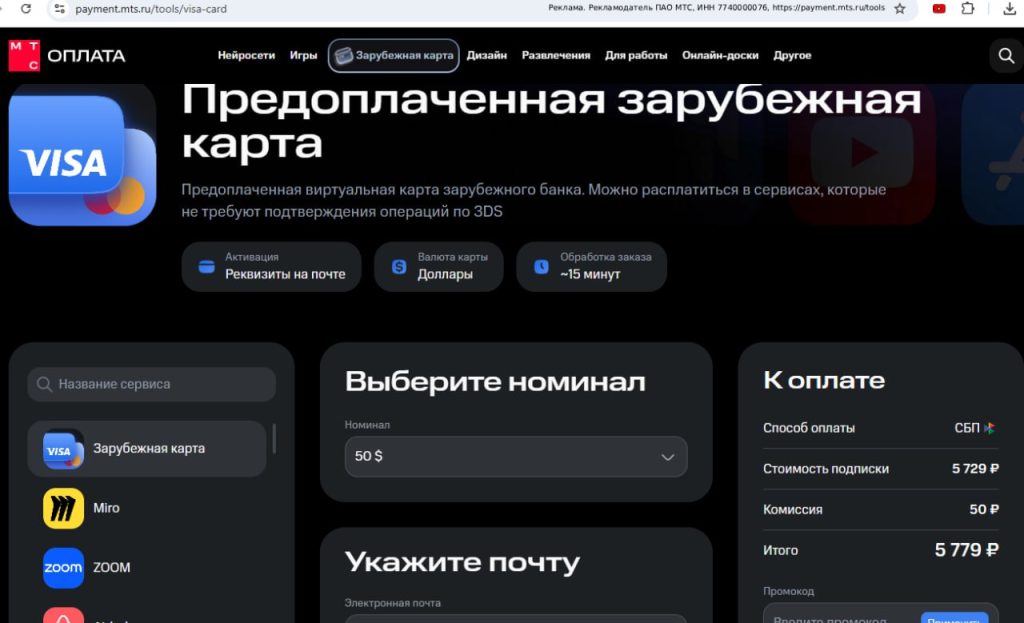Click the Miro service icon

(x=63, y=509)
